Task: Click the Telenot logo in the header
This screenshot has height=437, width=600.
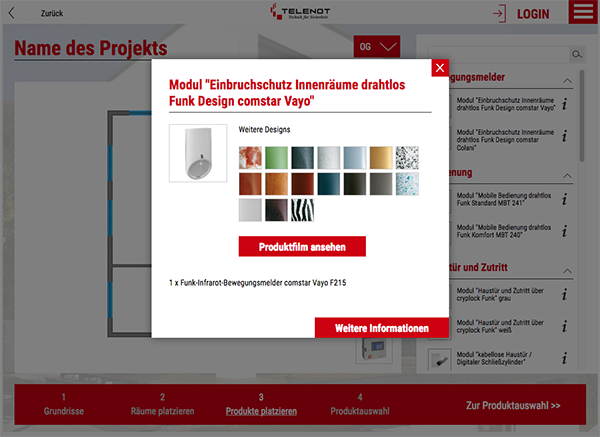Action: 300,11
